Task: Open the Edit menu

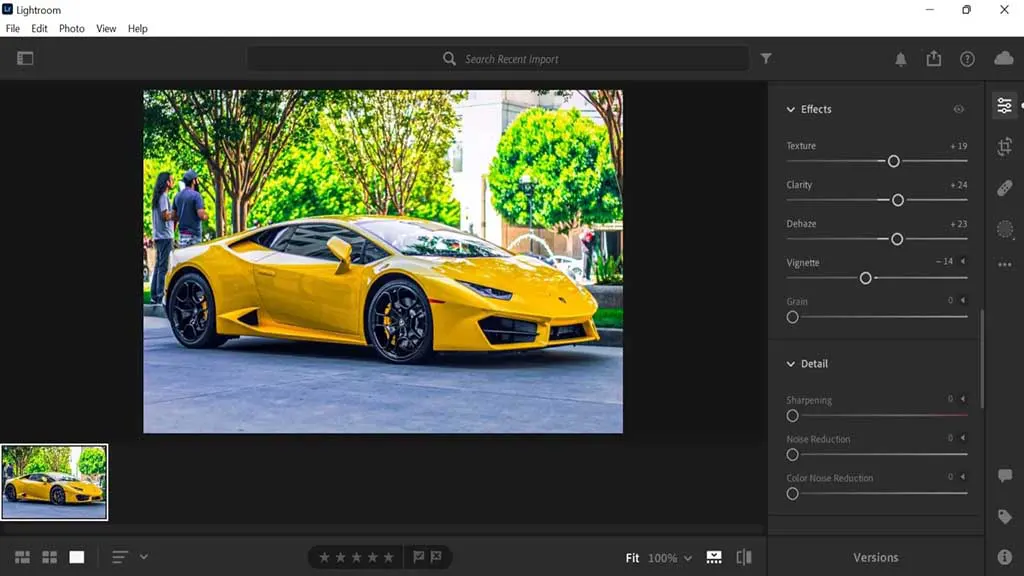Action: coord(39,29)
